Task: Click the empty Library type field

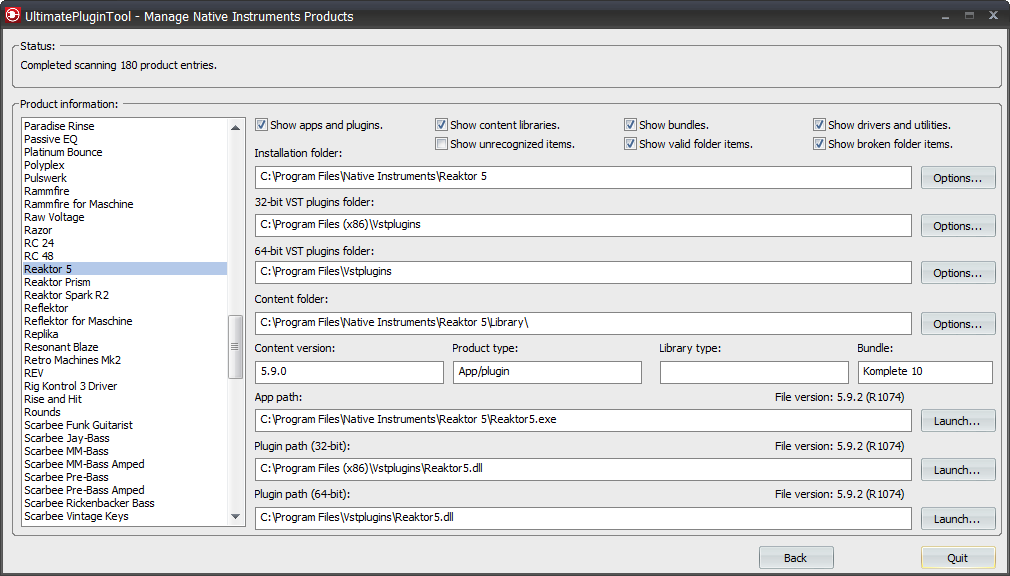Action: [754, 372]
